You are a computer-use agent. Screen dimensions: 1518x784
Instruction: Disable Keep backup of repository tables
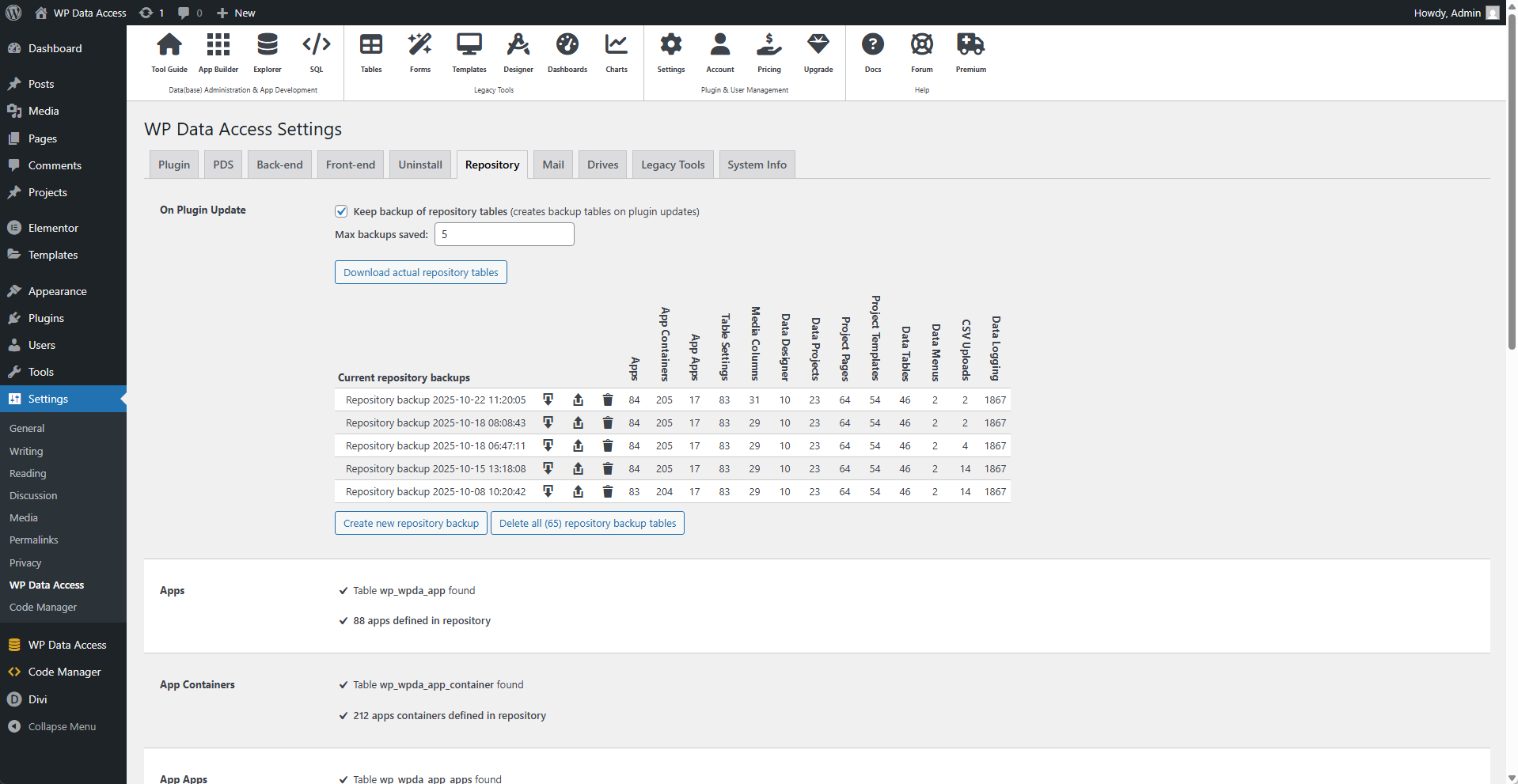point(340,211)
